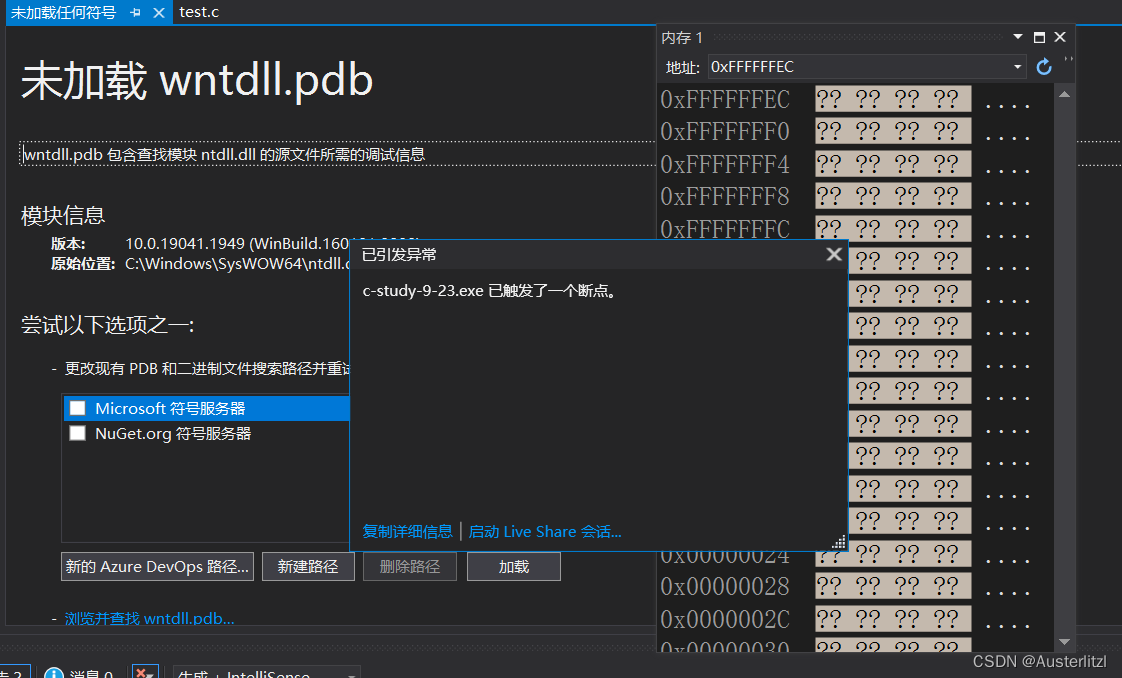1122x678 pixels.
Task: Click the 内存 1 panel title
Action: tap(682, 37)
